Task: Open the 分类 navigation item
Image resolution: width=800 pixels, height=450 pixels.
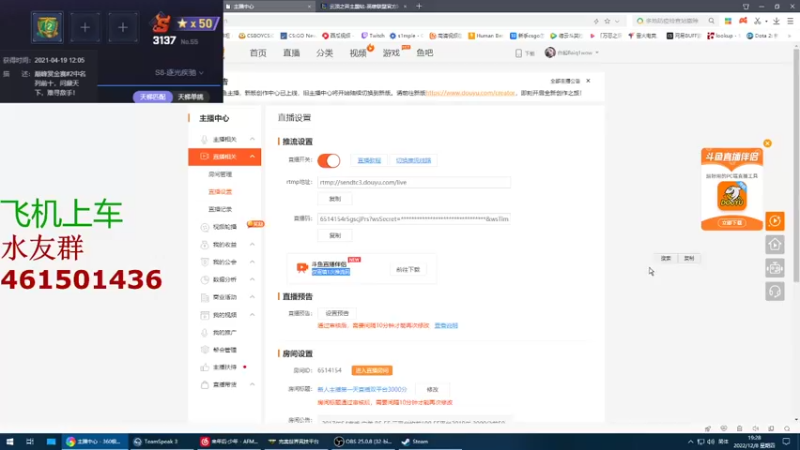Action: [324, 53]
